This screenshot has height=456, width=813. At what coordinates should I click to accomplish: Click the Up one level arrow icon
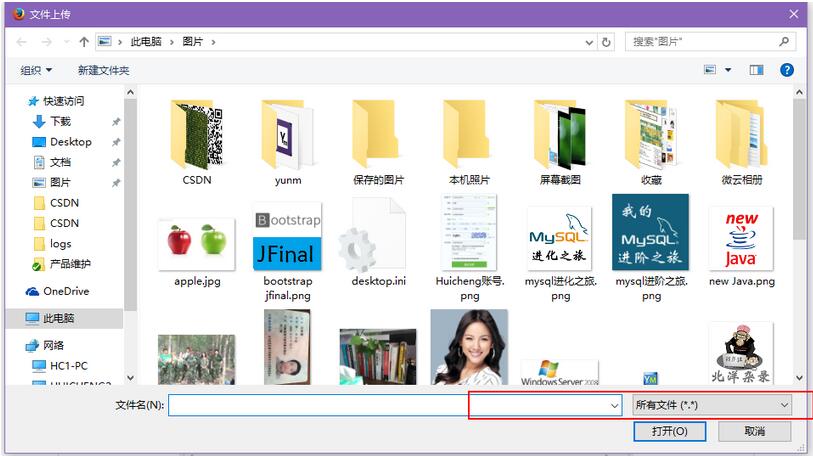(x=84, y=42)
